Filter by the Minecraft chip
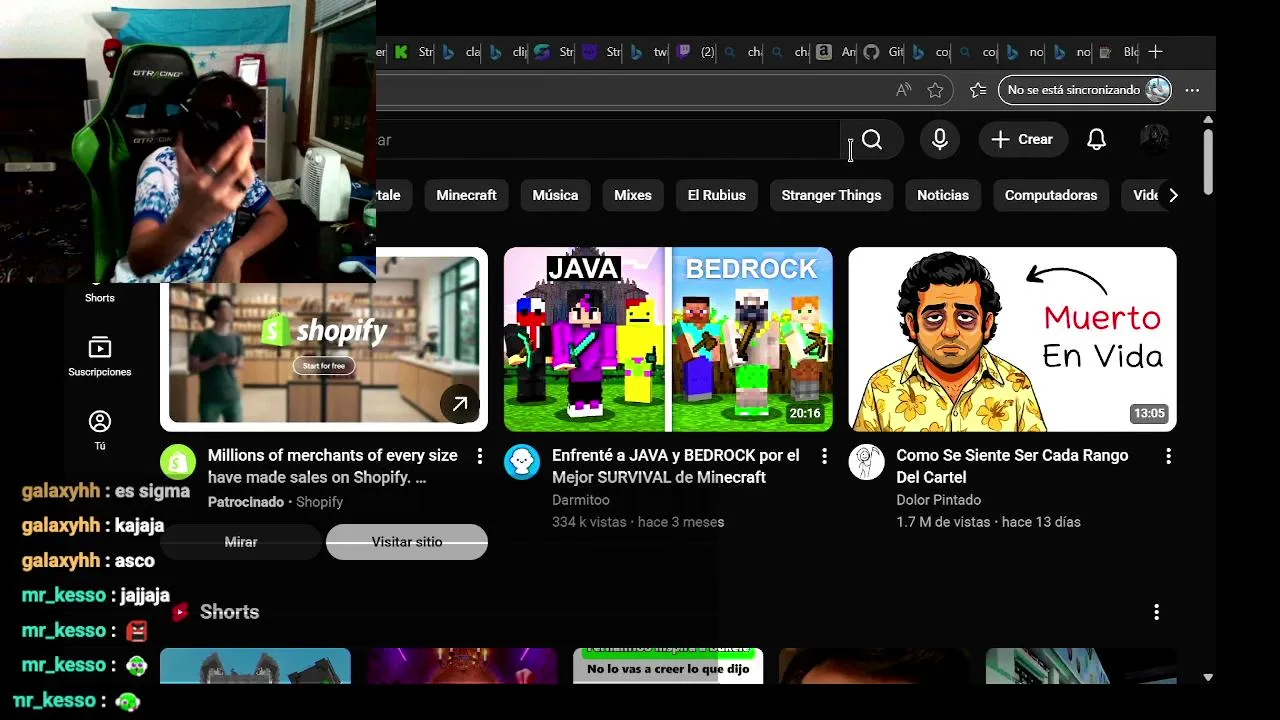 coord(466,195)
